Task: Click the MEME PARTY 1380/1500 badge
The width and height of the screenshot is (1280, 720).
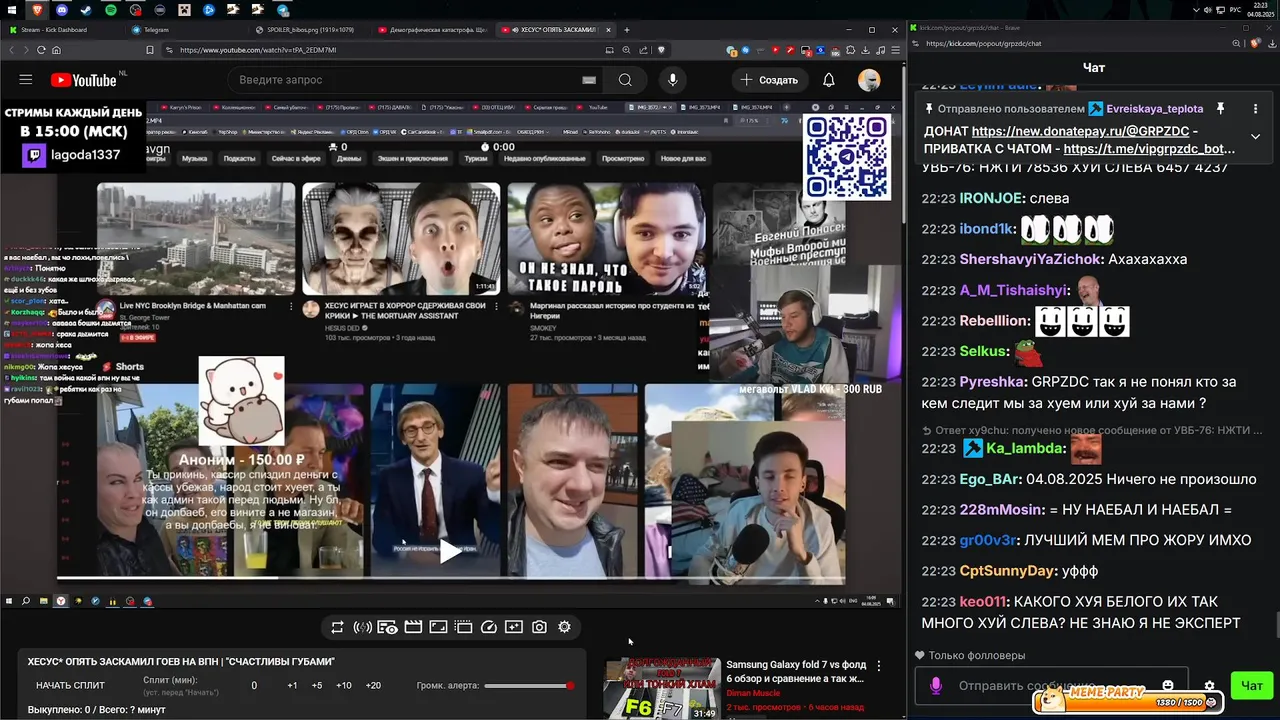Action: [x=1129, y=700]
